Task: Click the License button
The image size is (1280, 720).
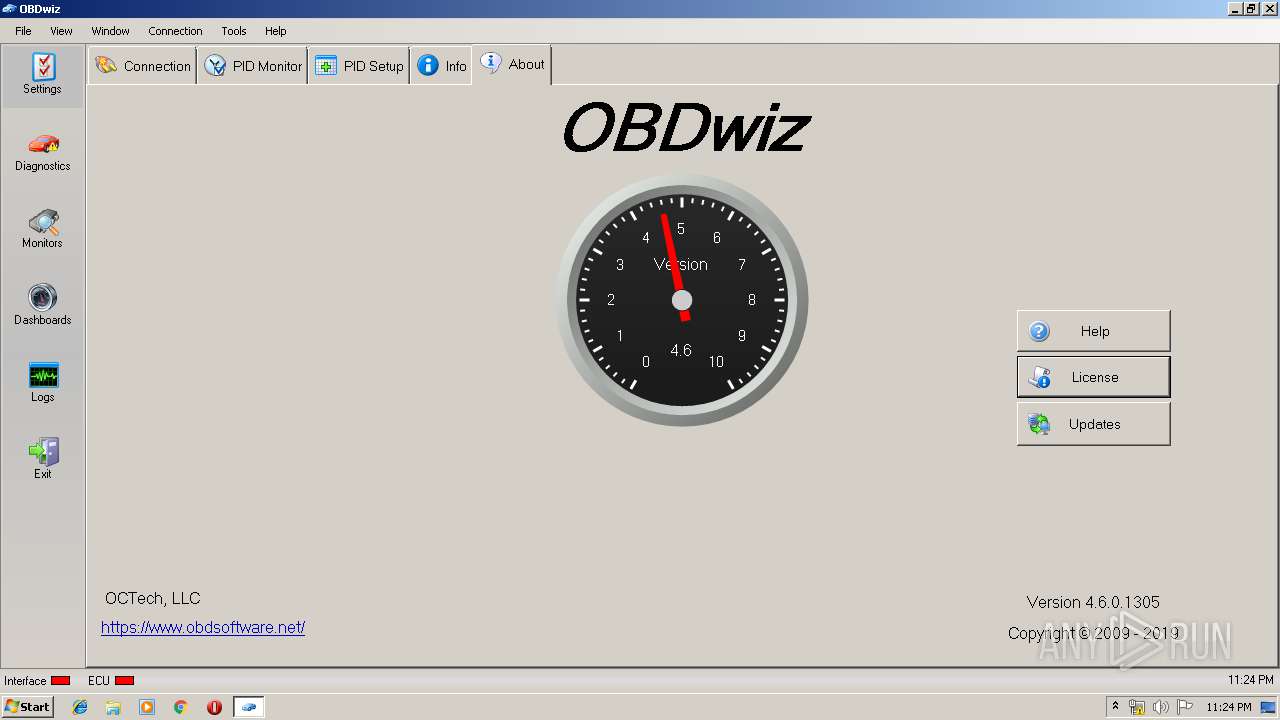Action: (1093, 377)
